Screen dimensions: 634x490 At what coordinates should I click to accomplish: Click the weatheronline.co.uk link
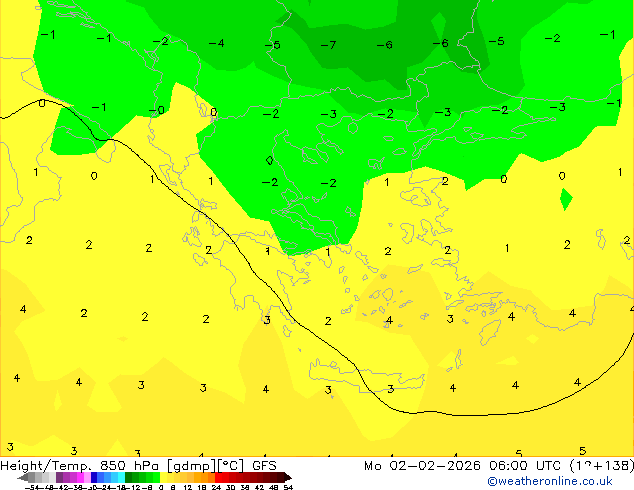(550, 481)
